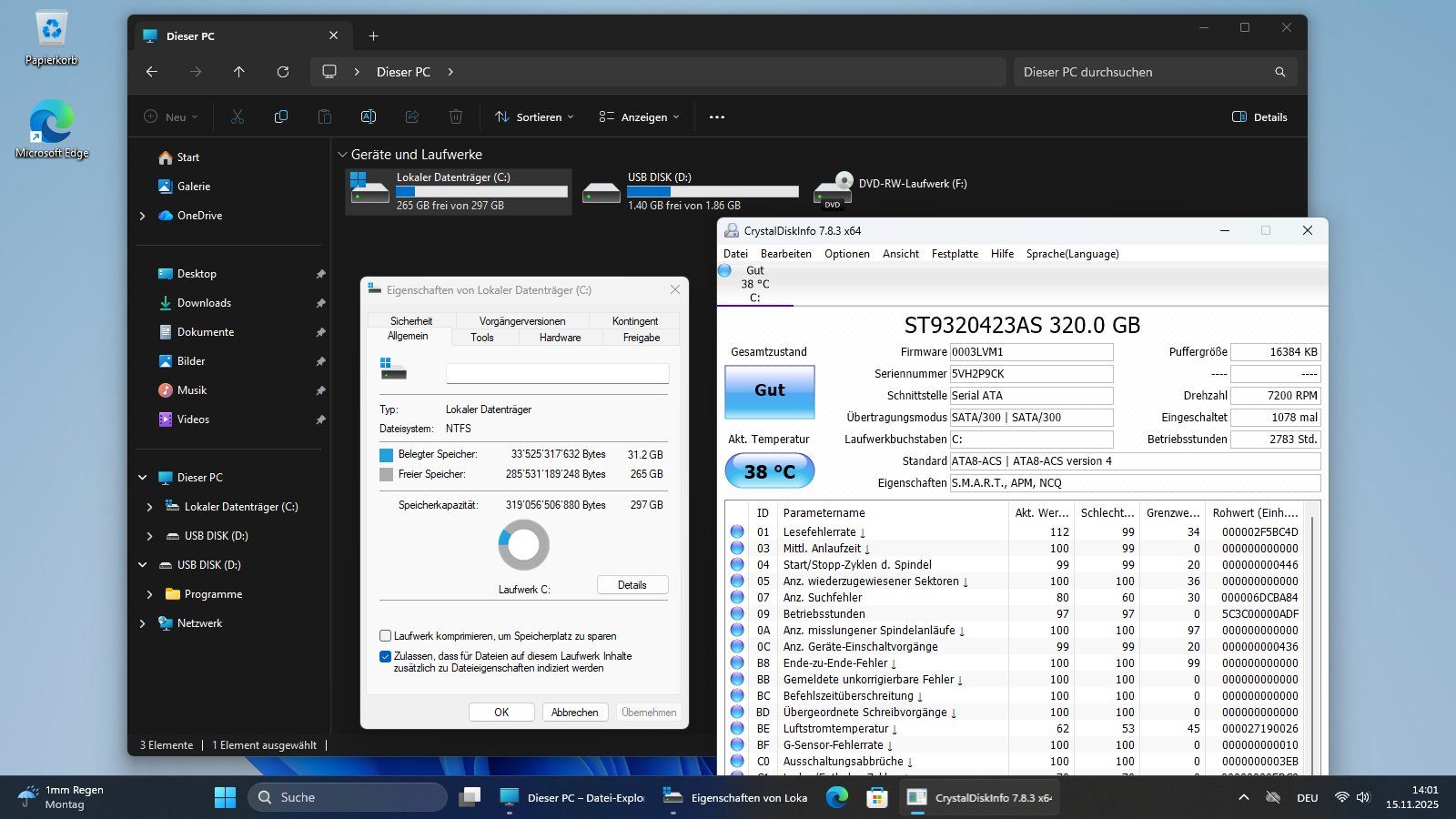Click the Share icon in Explorer toolbar

tap(412, 116)
